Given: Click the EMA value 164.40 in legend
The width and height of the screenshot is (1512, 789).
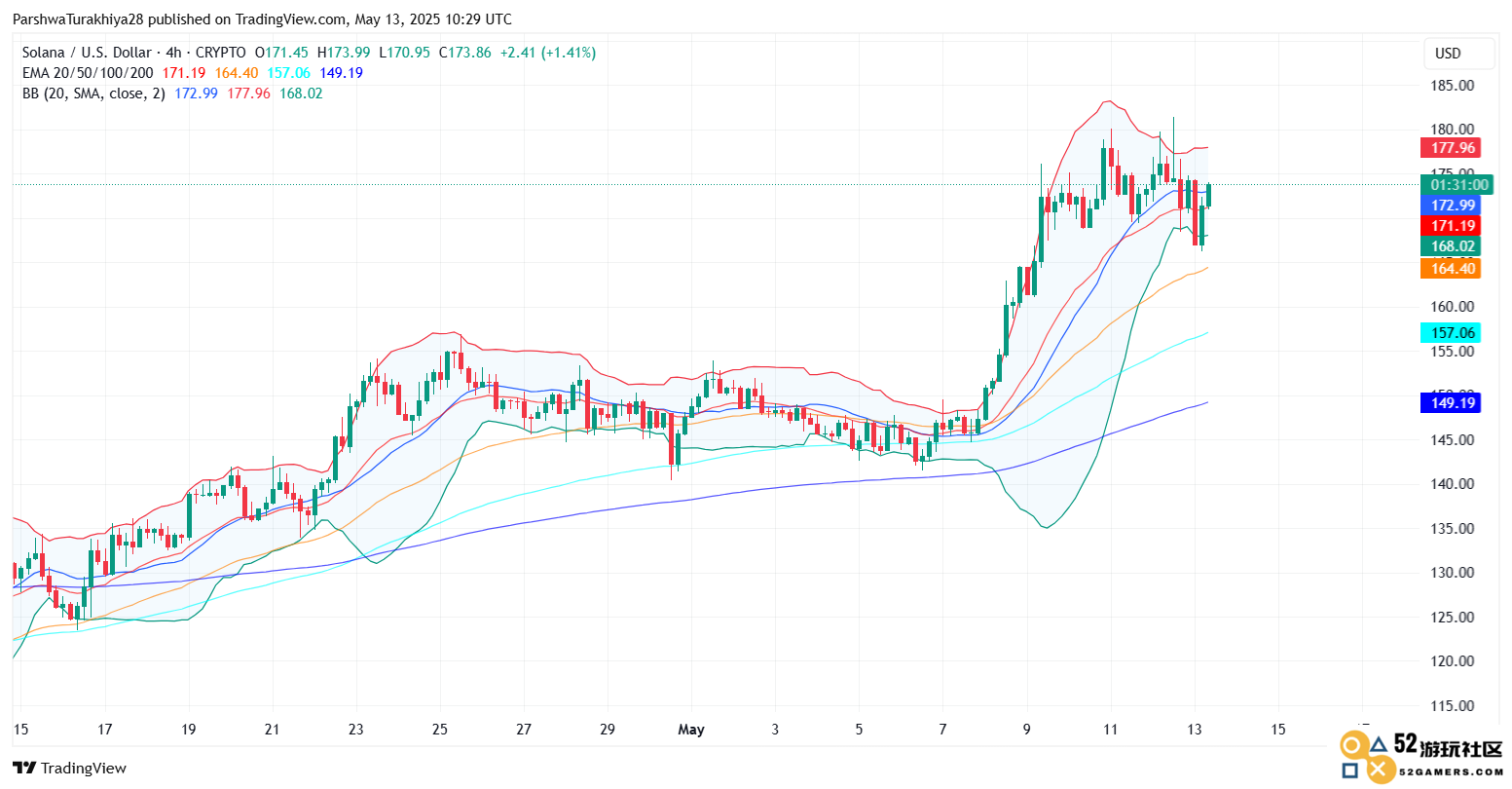Looking at the screenshot, I should coord(237,73).
